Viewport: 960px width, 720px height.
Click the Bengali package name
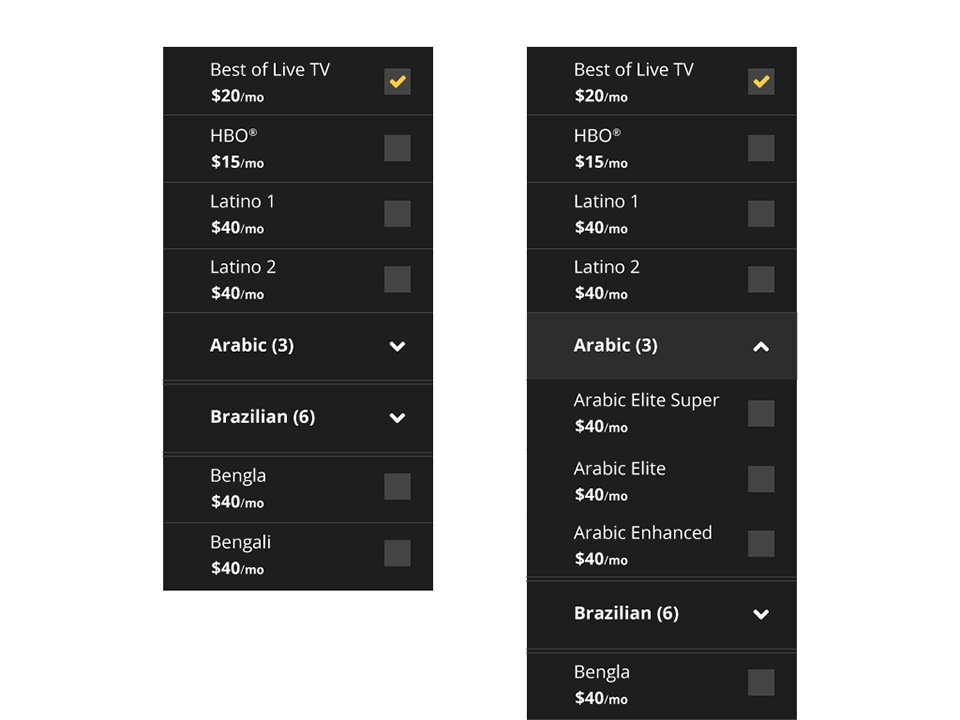[240, 542]
